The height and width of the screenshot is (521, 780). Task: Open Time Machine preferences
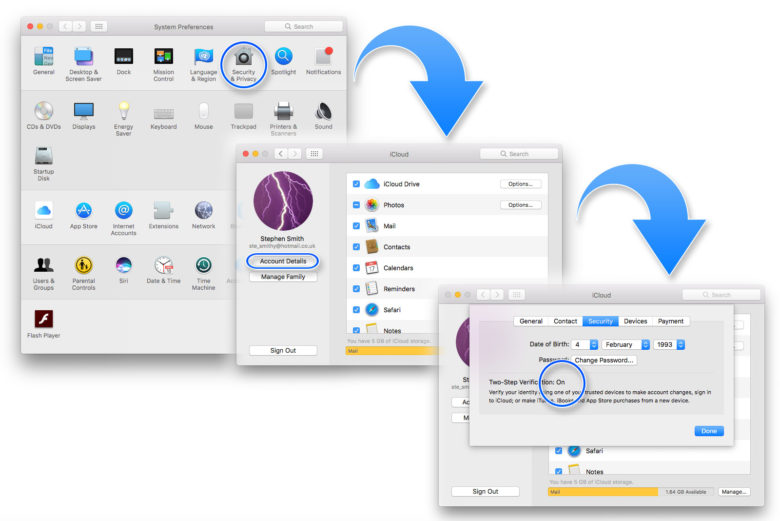coord(203,265)
